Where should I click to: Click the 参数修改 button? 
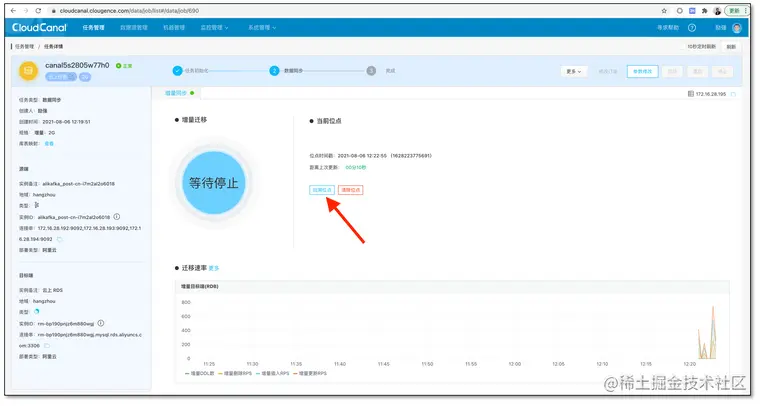click(642, 71)
